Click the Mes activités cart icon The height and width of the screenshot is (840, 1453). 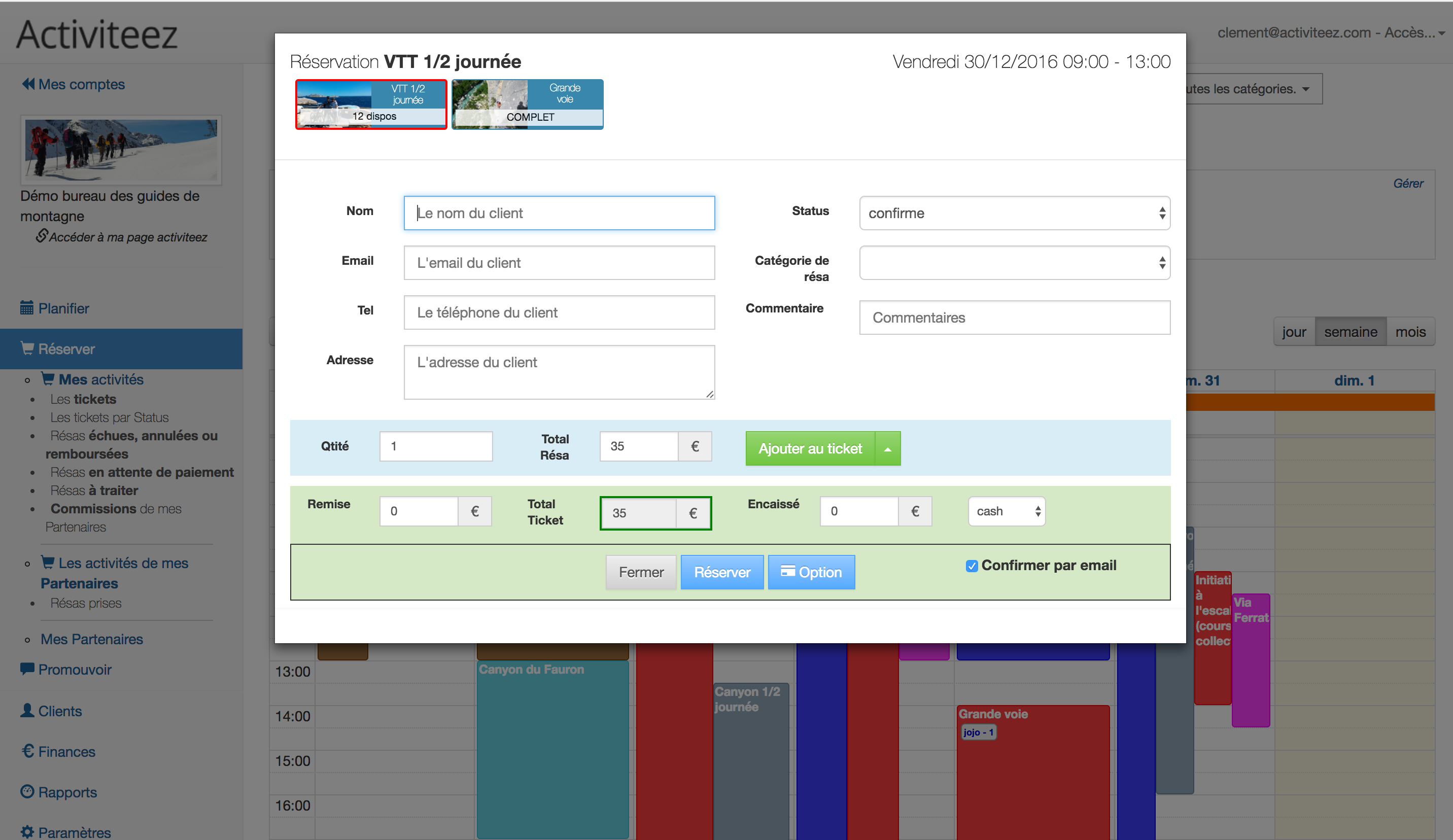(48, 379)
